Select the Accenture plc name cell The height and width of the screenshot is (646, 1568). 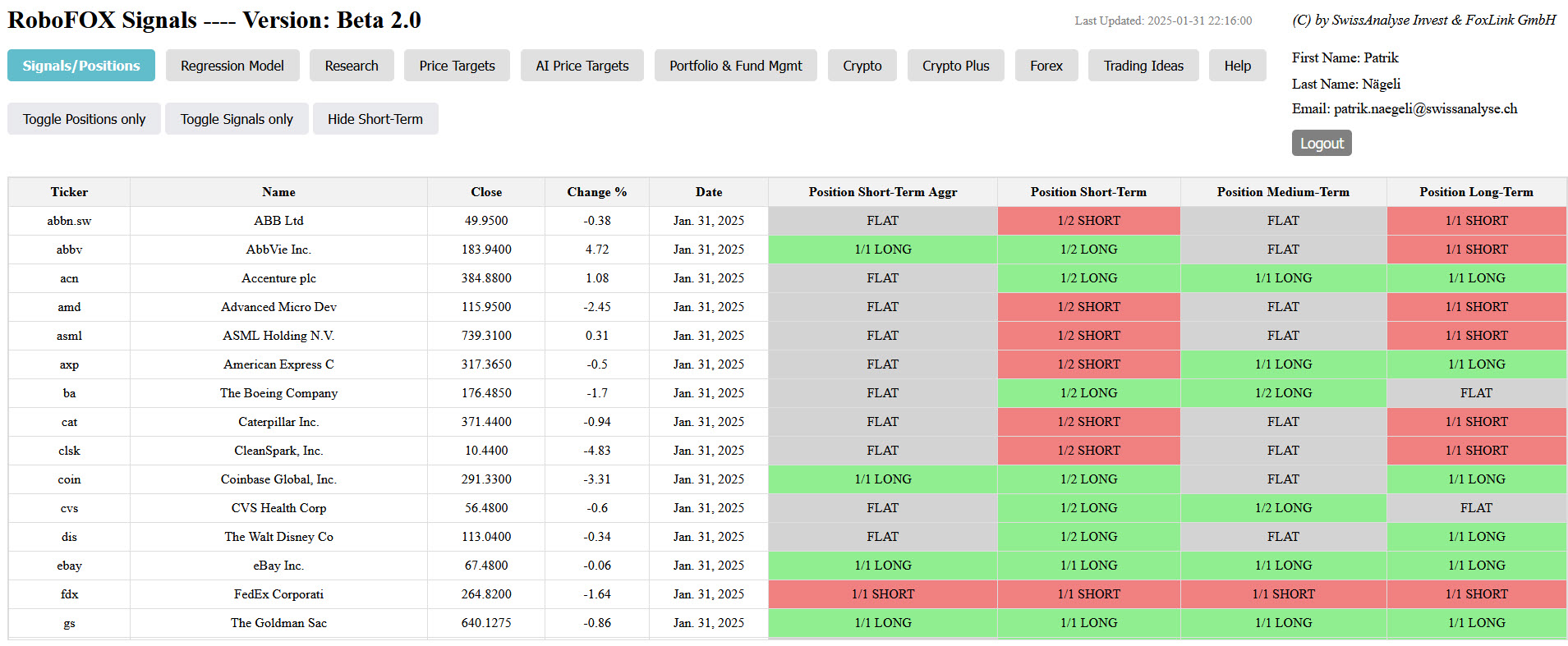tap(278, 278)
